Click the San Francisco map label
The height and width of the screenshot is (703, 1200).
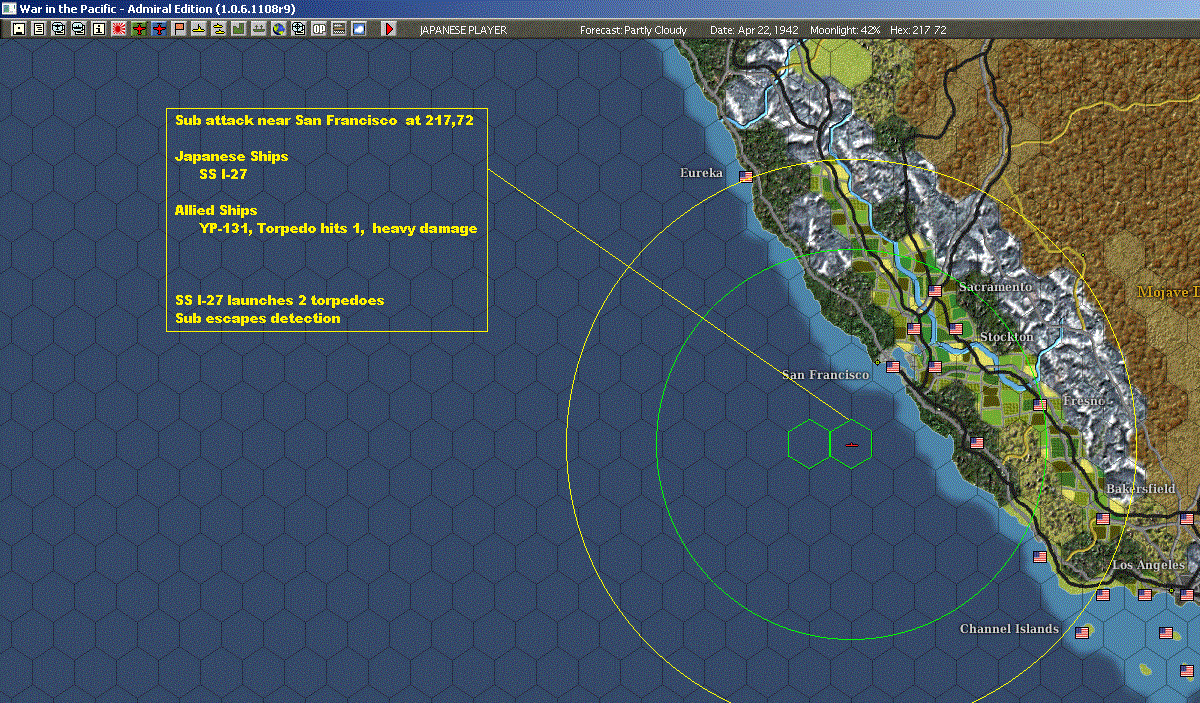[x=826, y=375]
